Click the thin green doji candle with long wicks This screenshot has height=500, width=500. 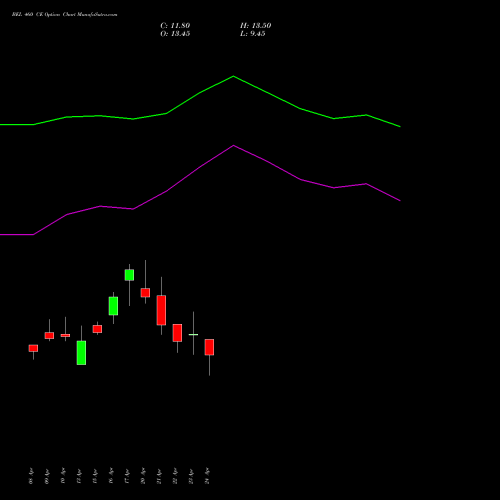193,334
